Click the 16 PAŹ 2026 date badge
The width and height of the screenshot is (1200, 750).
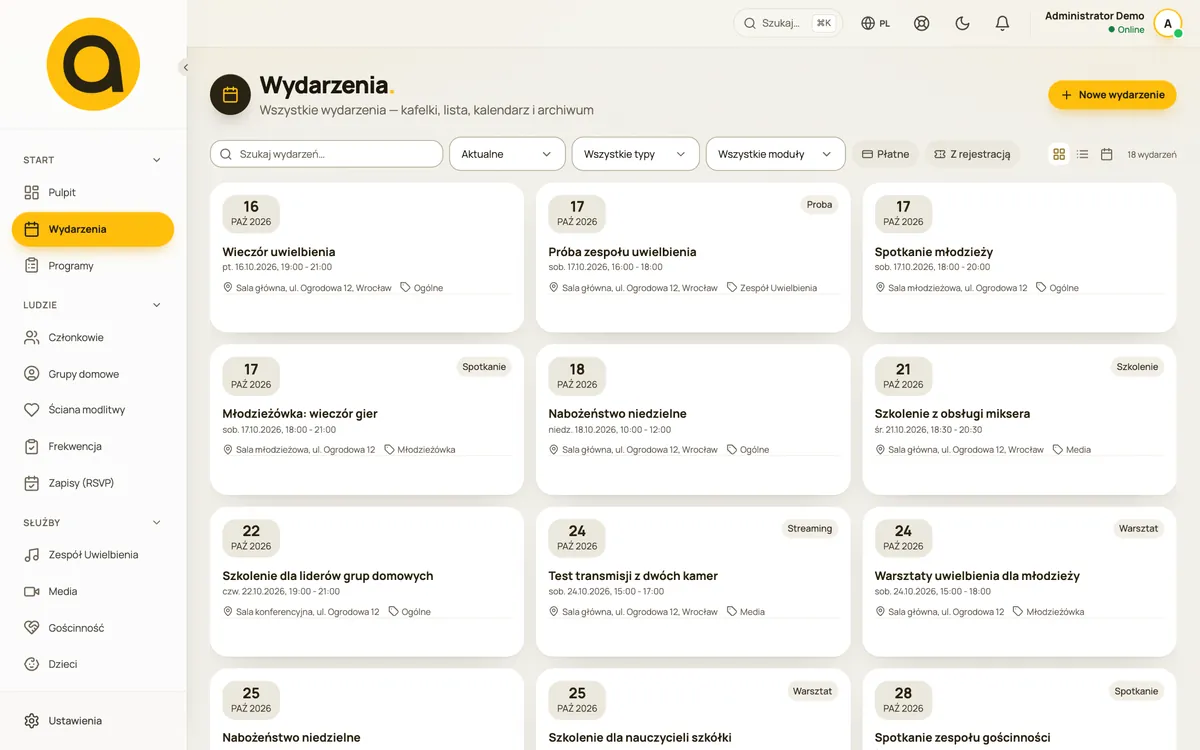[251, 214]
